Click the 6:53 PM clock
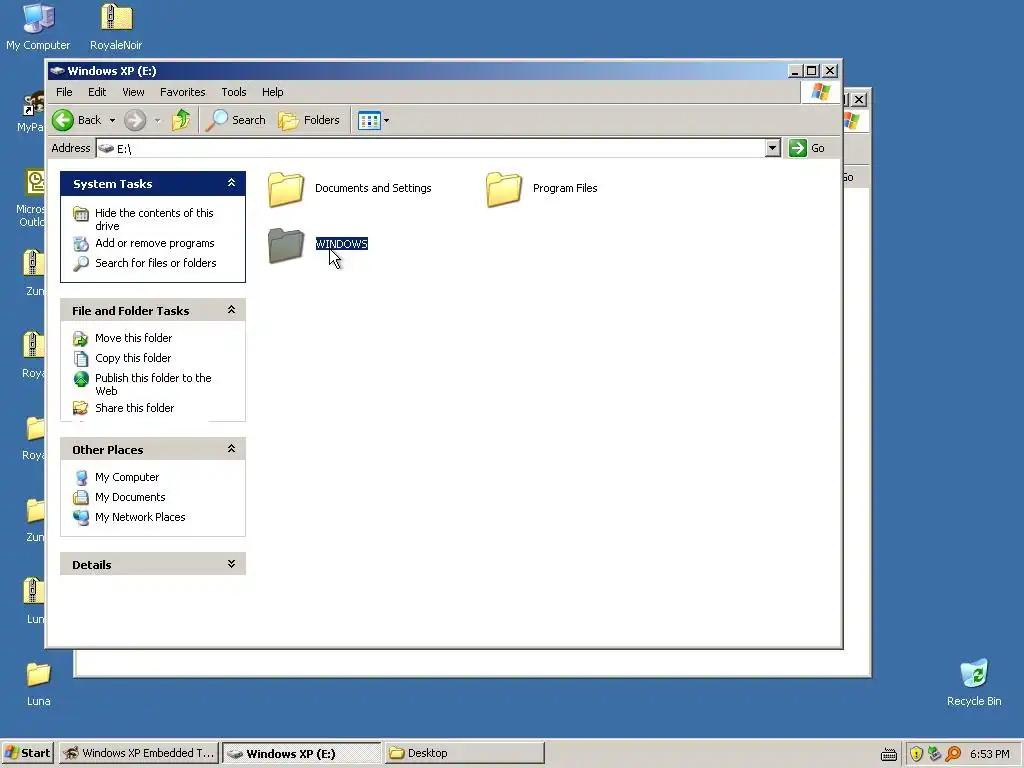Image resolution: width=1024 pixels, height=768 pixels. coord(990,754)
